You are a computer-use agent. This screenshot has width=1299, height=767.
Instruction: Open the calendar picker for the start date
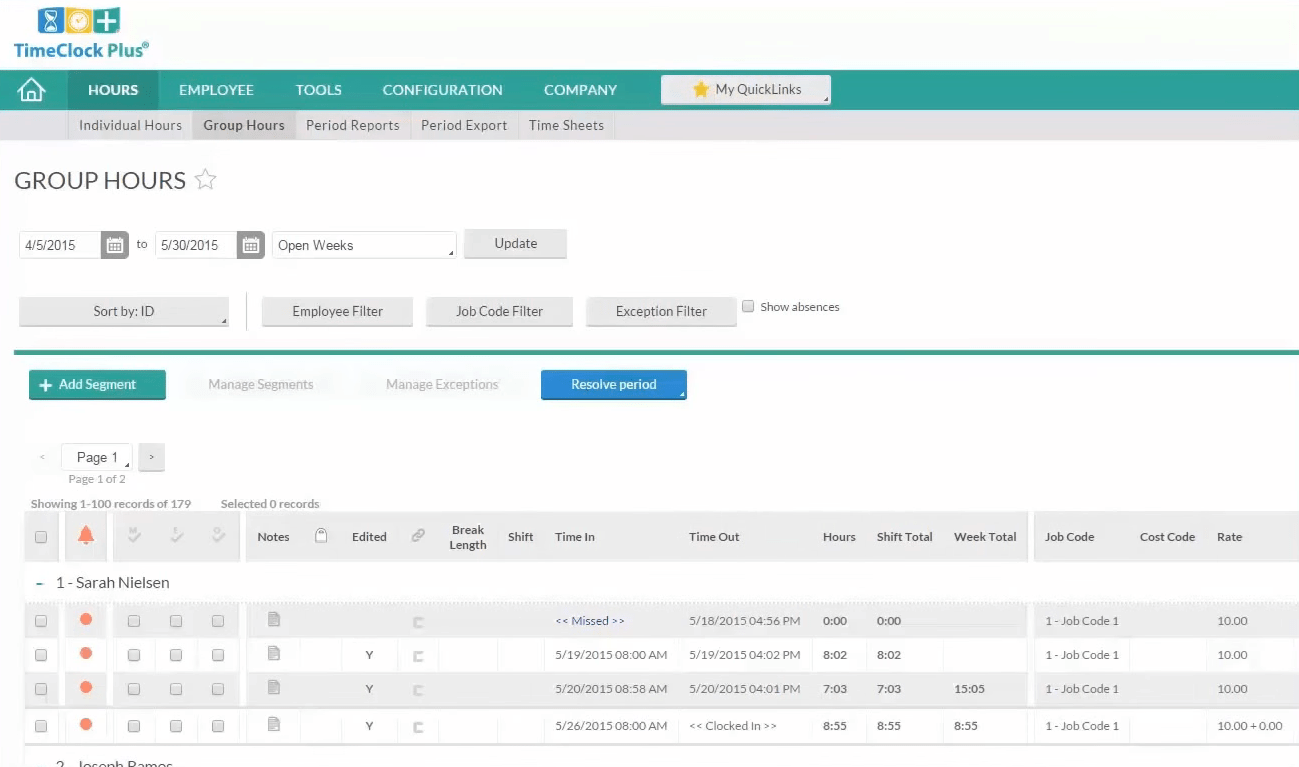click(114, 243)
